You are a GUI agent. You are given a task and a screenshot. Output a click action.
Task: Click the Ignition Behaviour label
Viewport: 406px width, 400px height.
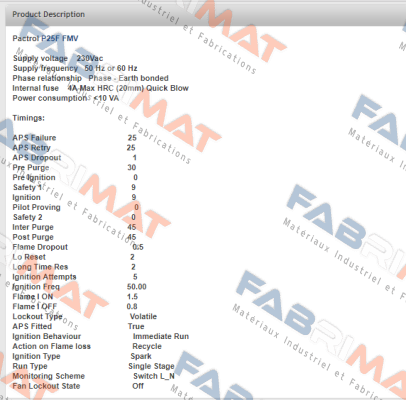(x=47, y=336)
